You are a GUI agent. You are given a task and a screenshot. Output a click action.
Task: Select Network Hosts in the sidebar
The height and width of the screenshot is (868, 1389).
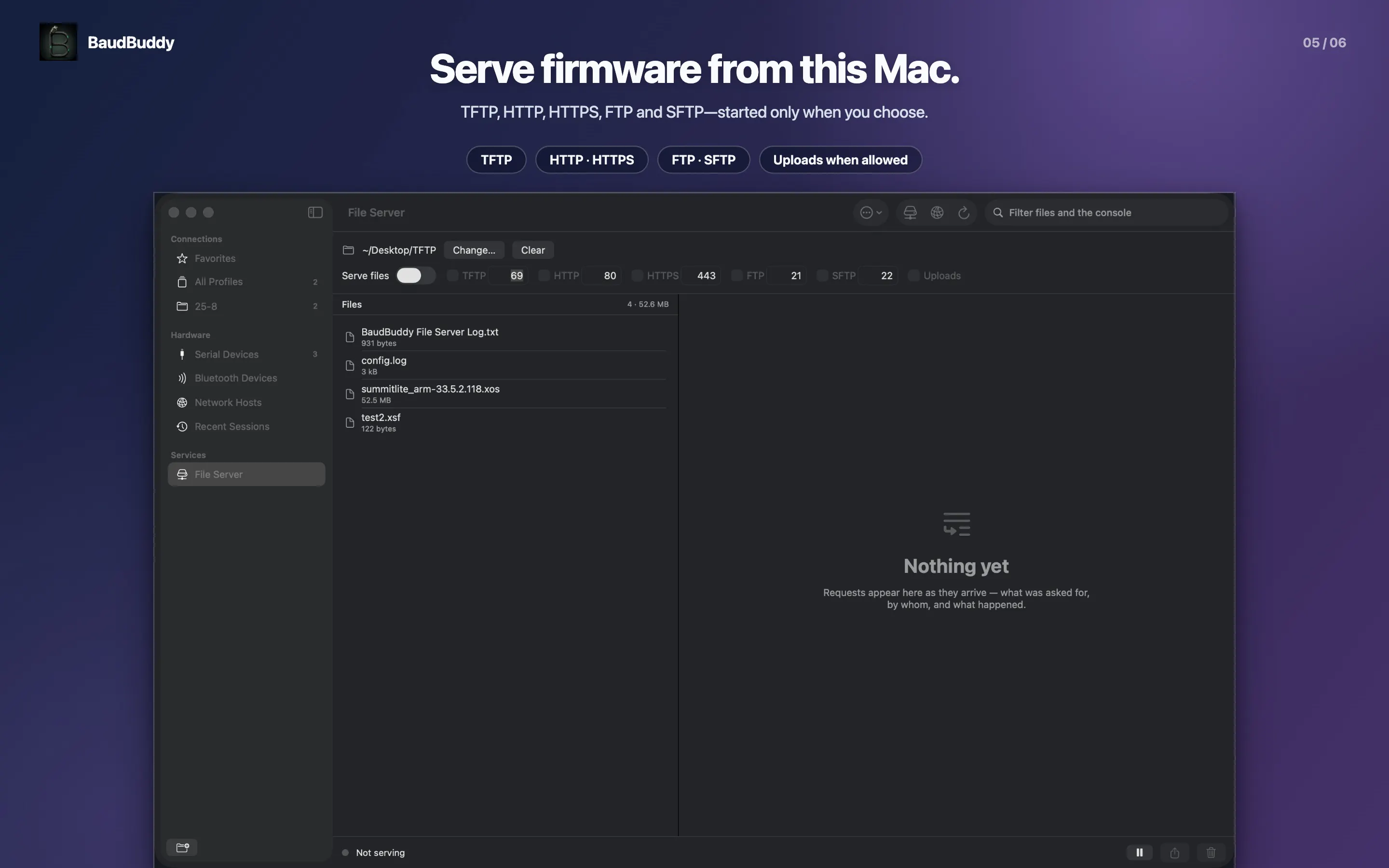click(x=246, y=403)
